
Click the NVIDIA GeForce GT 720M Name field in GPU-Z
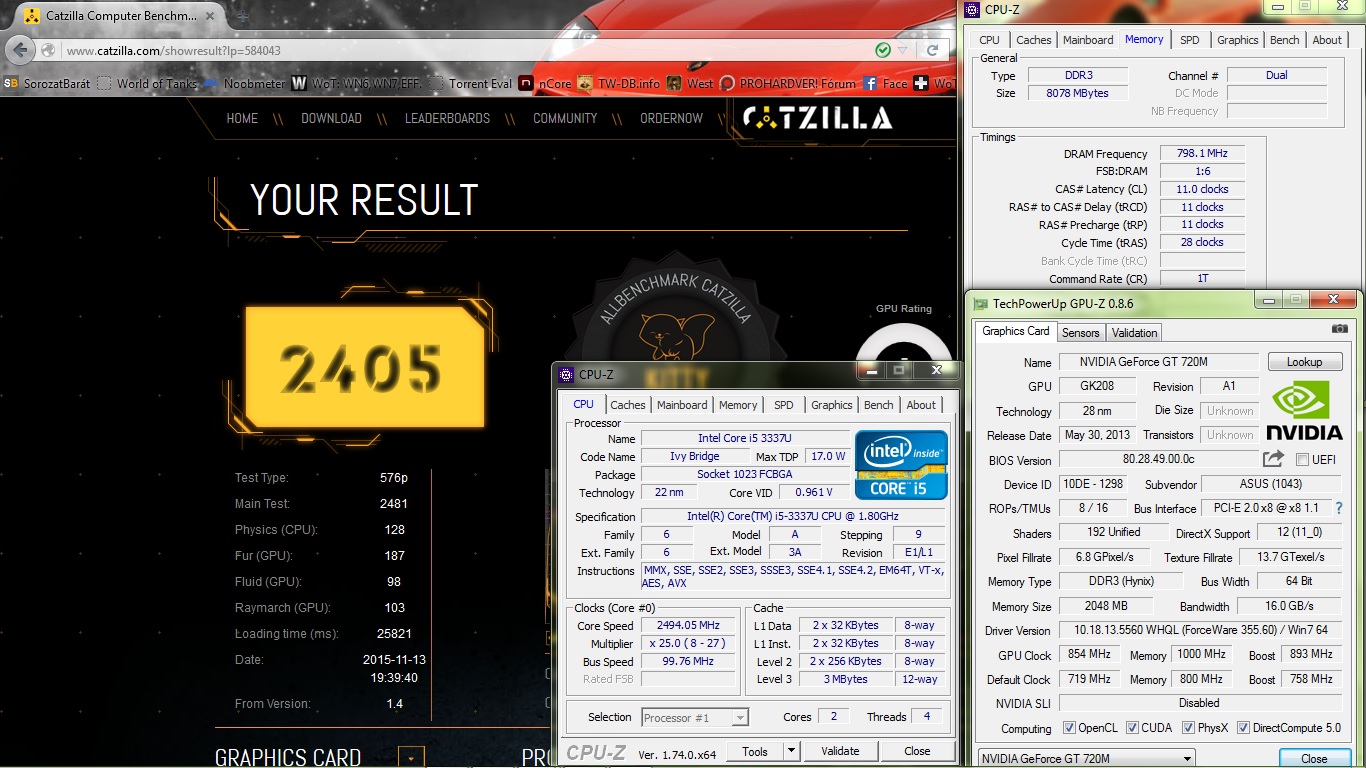pyautogui.click(x=1158, y=362)
